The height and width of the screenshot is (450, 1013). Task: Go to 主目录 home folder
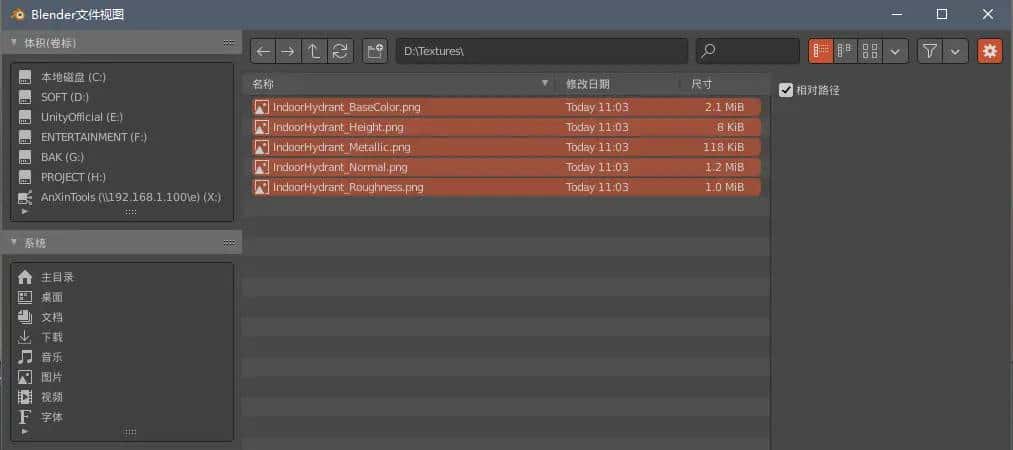[121, 277]
